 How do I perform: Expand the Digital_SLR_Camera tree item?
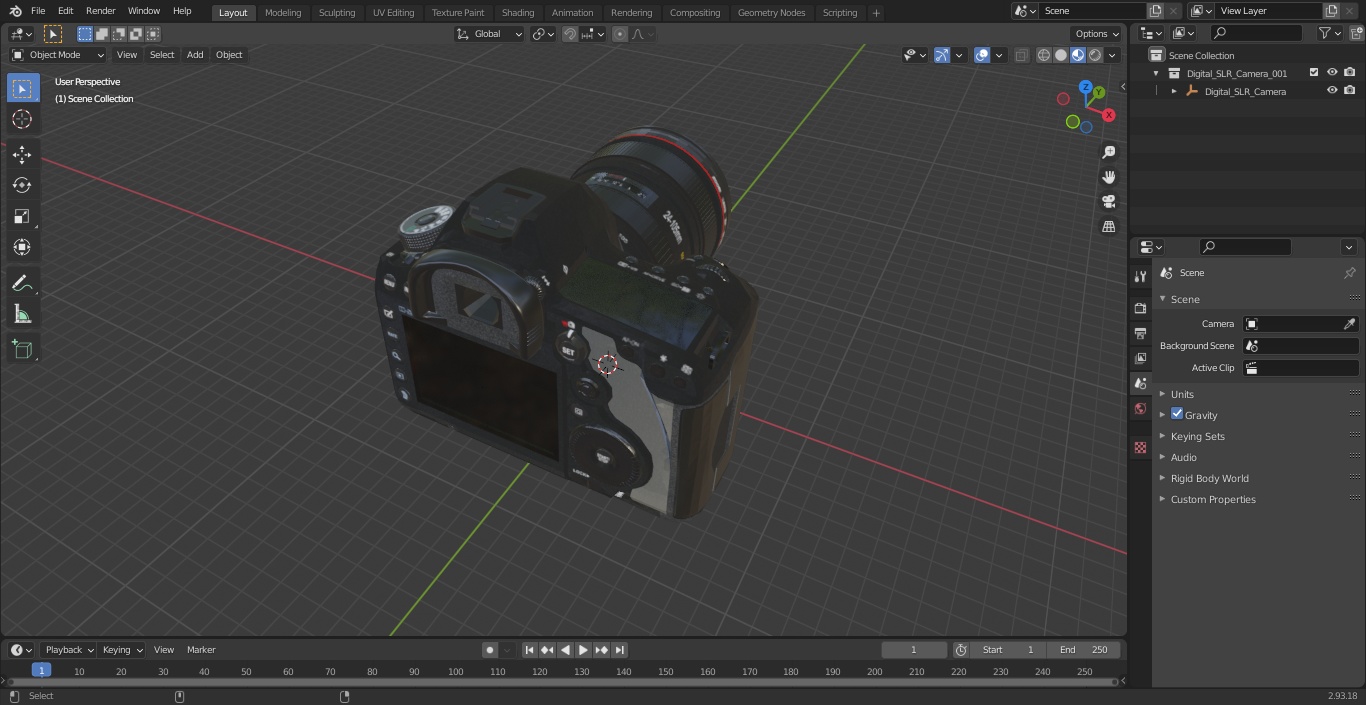1174,91
